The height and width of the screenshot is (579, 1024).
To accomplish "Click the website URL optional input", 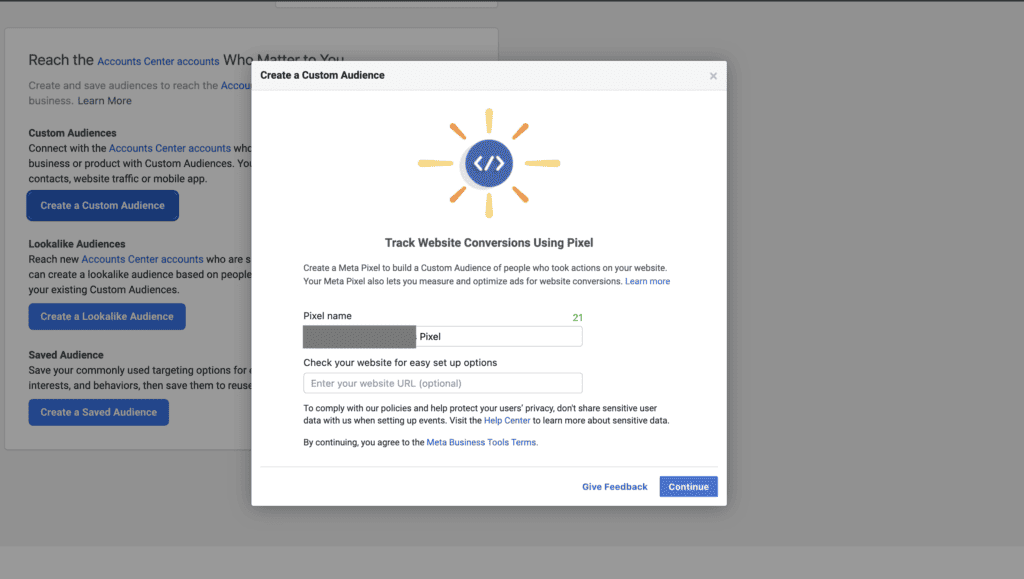I will coord(443,383).
